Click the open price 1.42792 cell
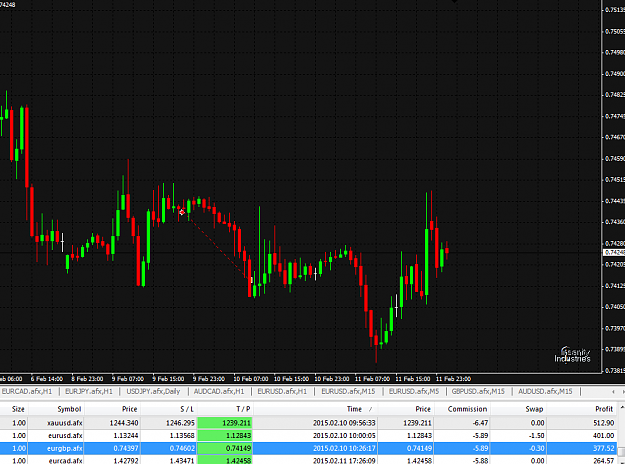Viewport: 625px width, 464px height. tap(126, 461)
